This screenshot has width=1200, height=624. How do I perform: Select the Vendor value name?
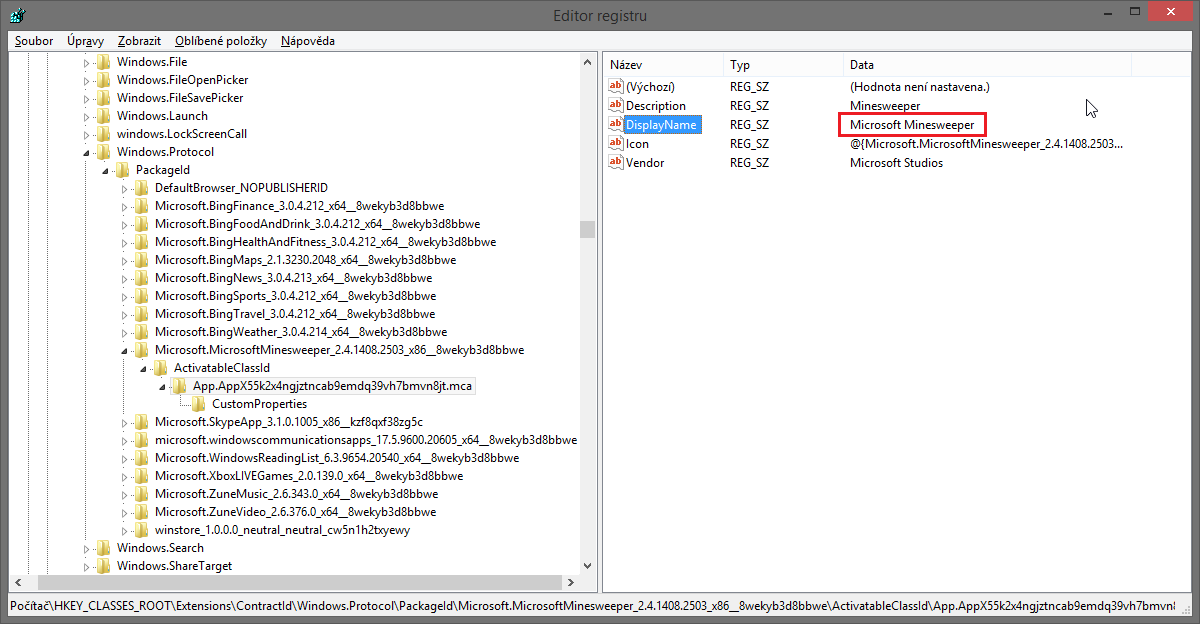[645, 163]
